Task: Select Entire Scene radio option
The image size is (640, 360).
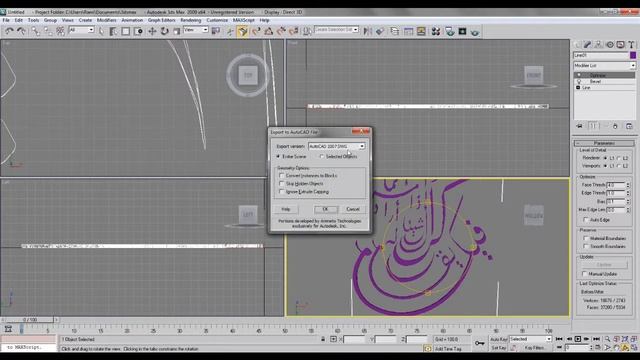Action: click(278, 156)
